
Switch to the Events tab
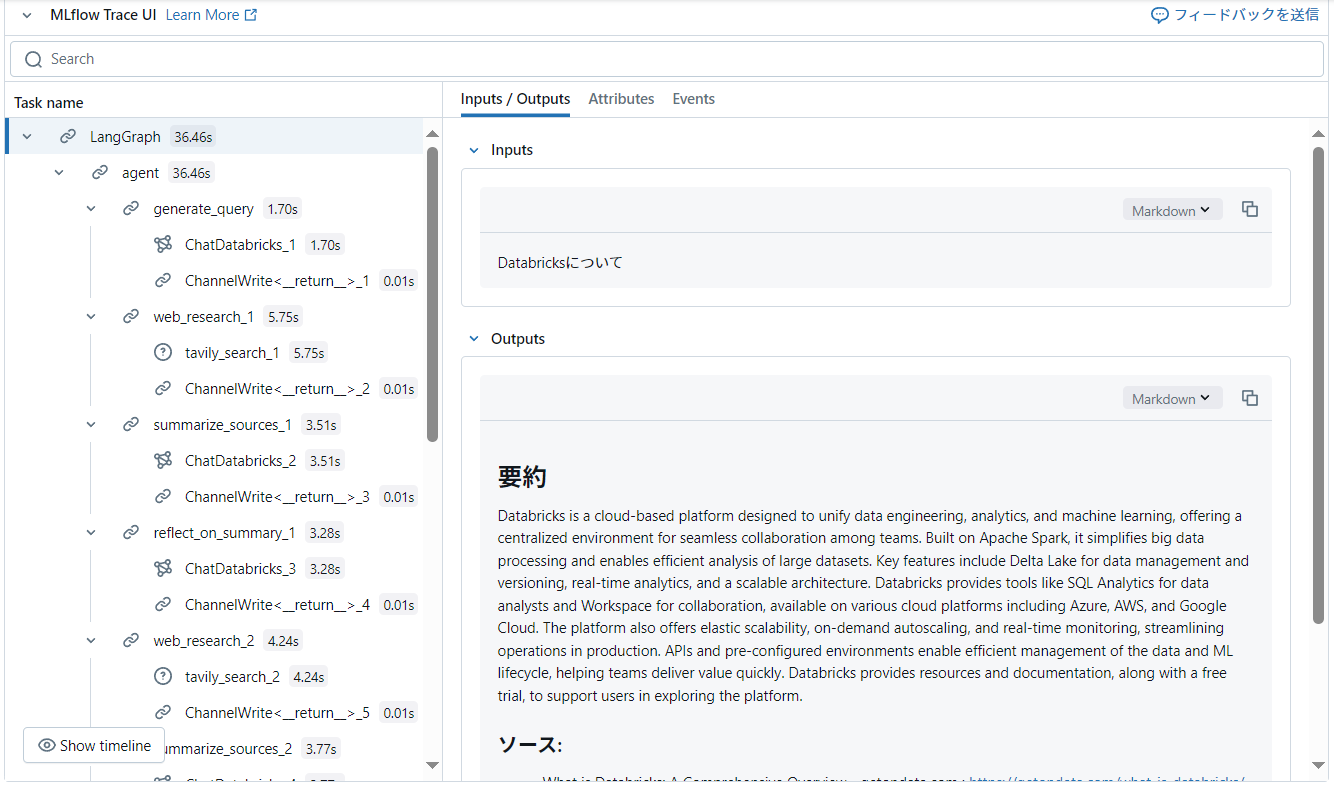click(x=693, y=99)
